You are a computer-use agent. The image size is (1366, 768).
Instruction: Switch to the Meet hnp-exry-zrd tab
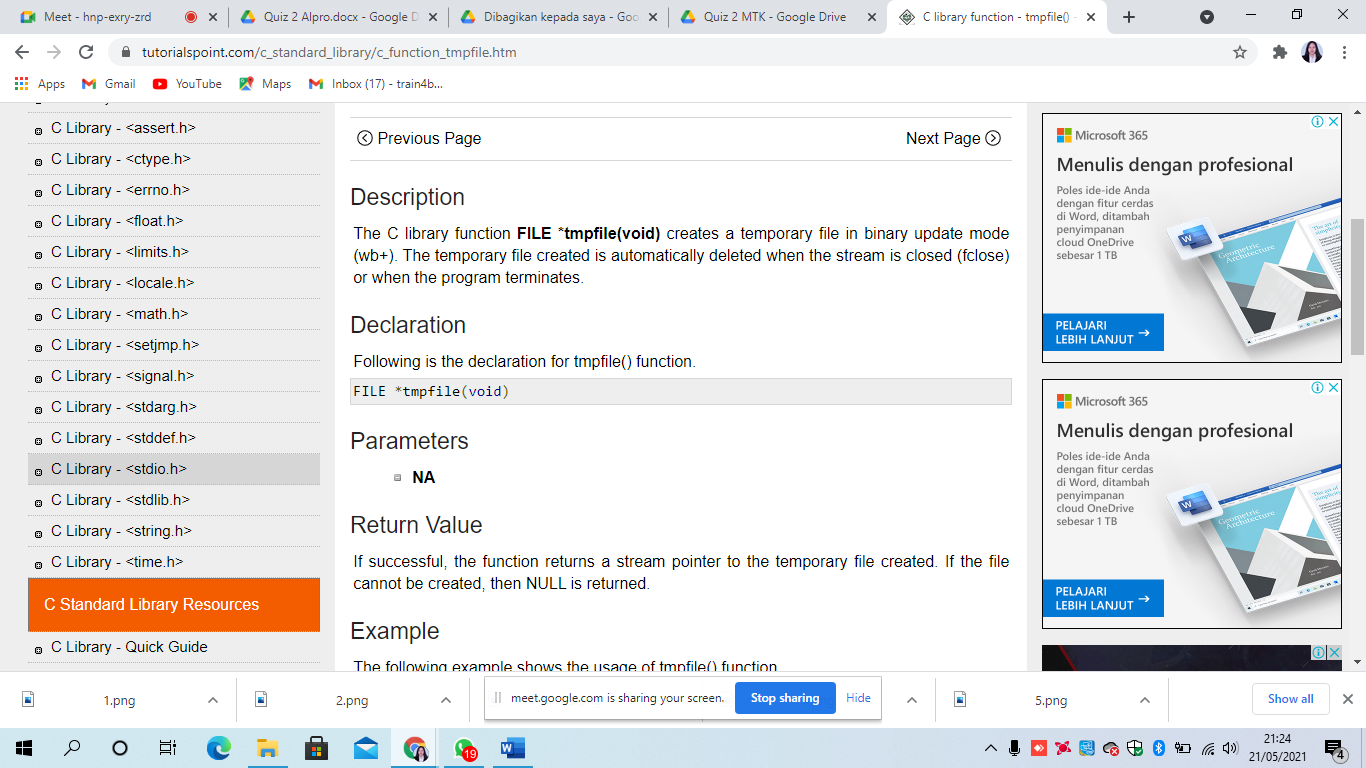pyautogui.click(x=95, y=17)
